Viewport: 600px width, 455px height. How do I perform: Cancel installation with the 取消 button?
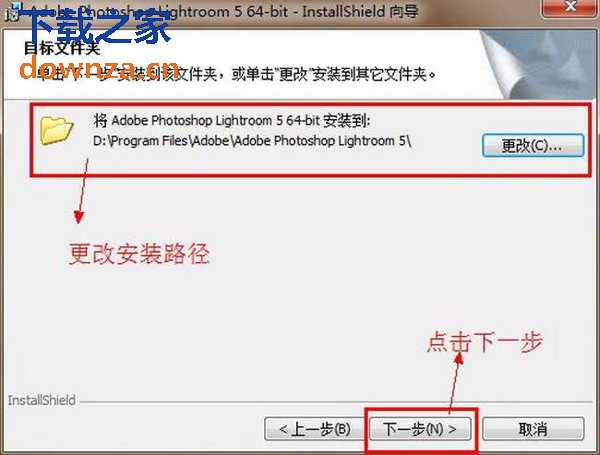533,429
